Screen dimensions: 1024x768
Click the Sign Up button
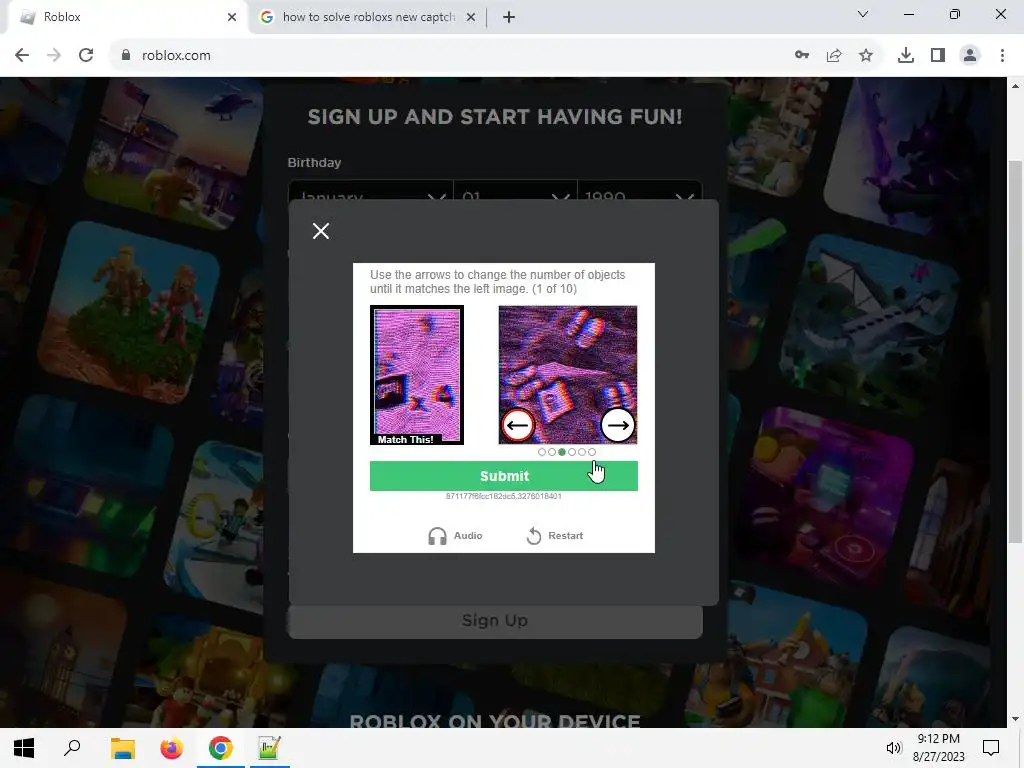click(495, 621)
